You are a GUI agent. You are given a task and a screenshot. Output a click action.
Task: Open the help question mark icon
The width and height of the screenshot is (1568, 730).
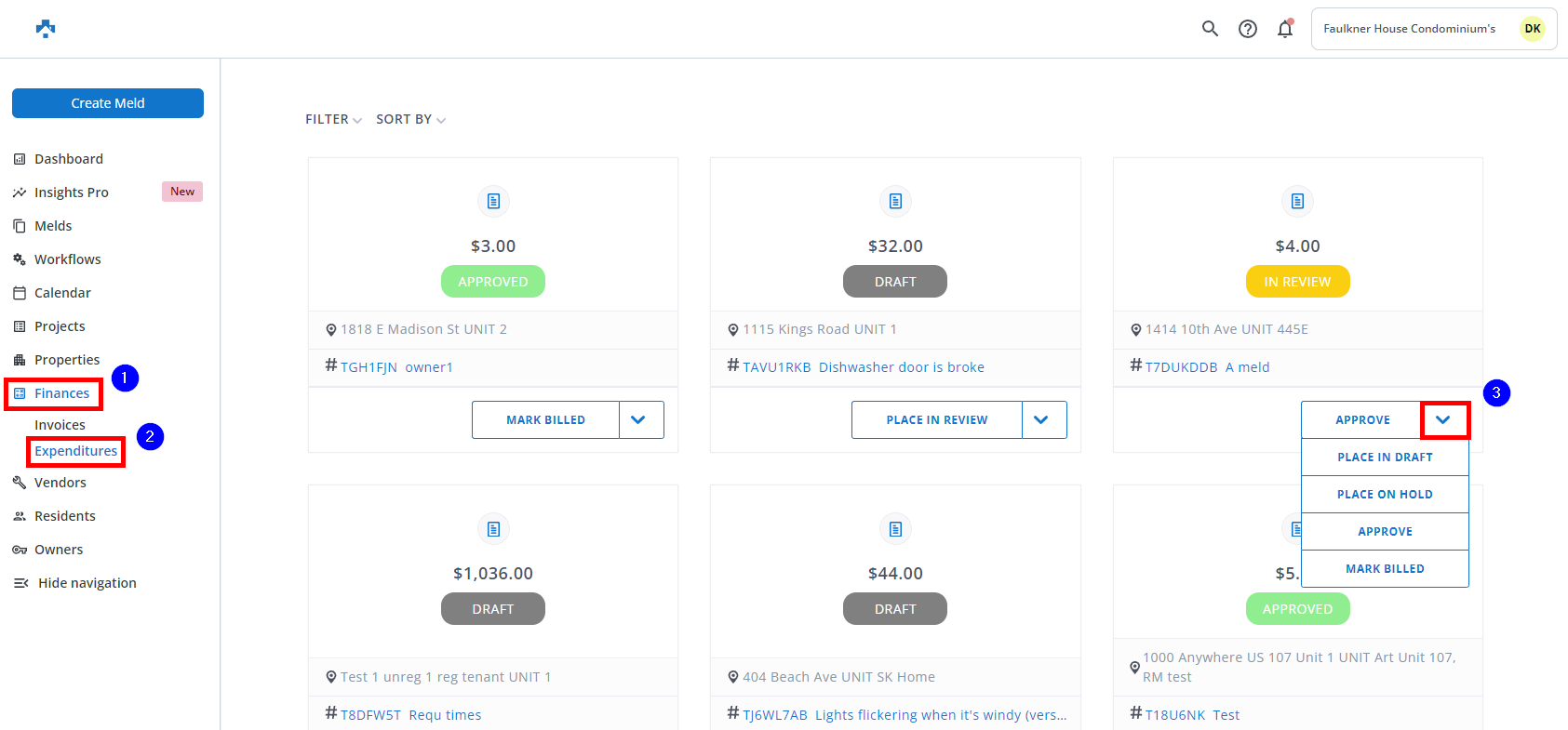pos(1248,29)
